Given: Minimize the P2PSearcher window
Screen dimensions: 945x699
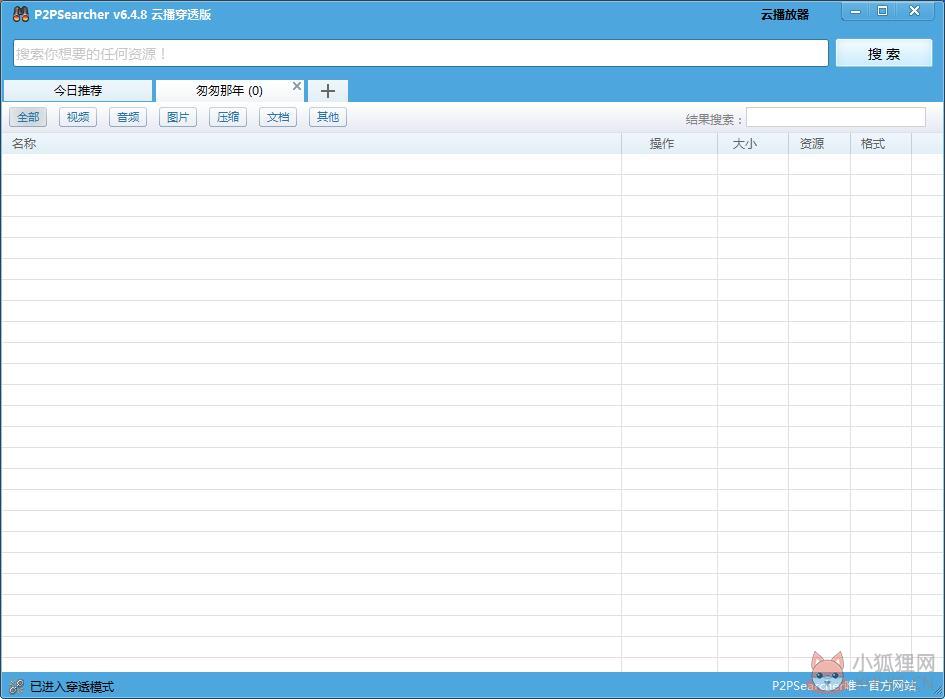Looking at the screenshot, I should [x=855, y=11].
